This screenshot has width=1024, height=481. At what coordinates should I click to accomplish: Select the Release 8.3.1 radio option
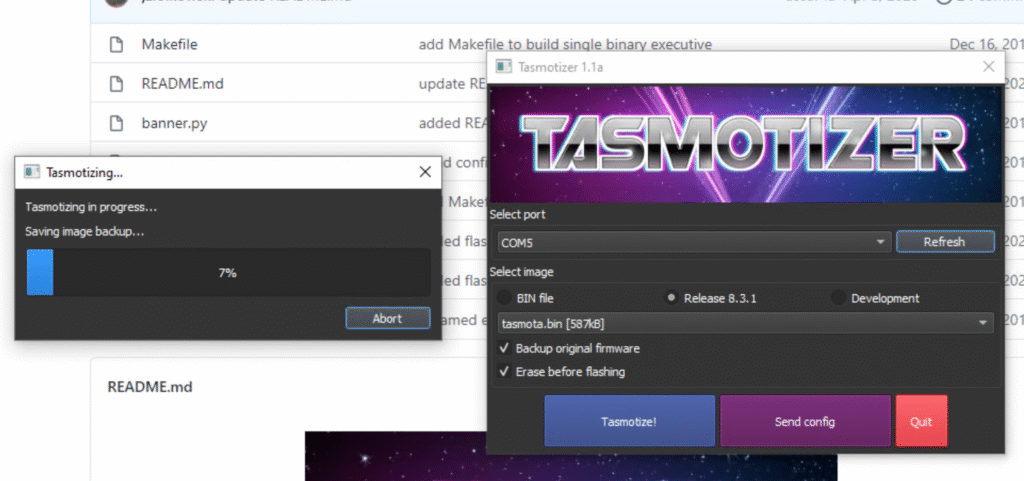(671, 298)
